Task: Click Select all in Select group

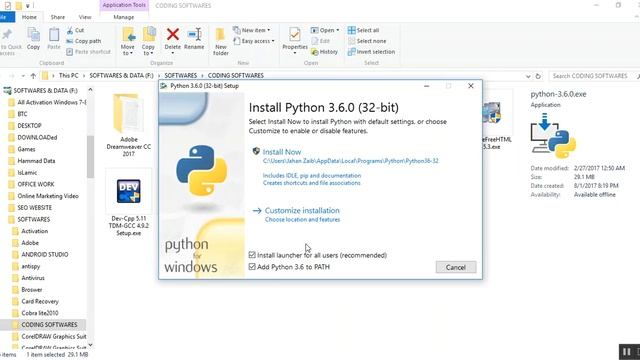Action: 363,30
